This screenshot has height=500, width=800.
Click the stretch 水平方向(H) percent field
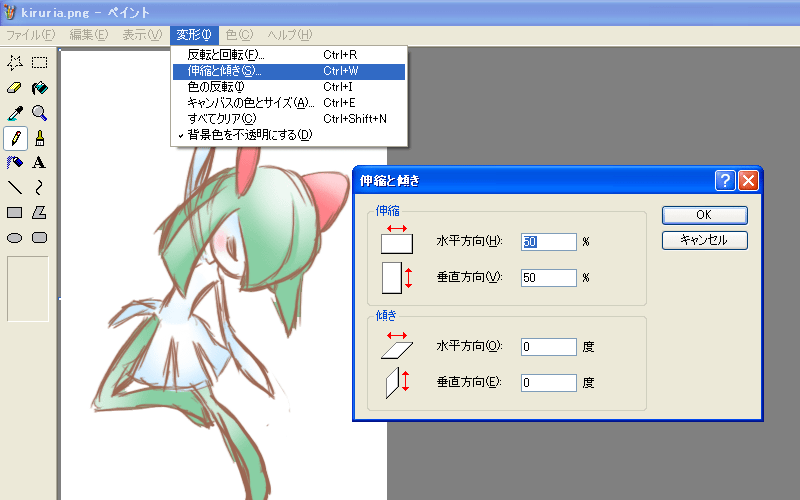point(548,242)
